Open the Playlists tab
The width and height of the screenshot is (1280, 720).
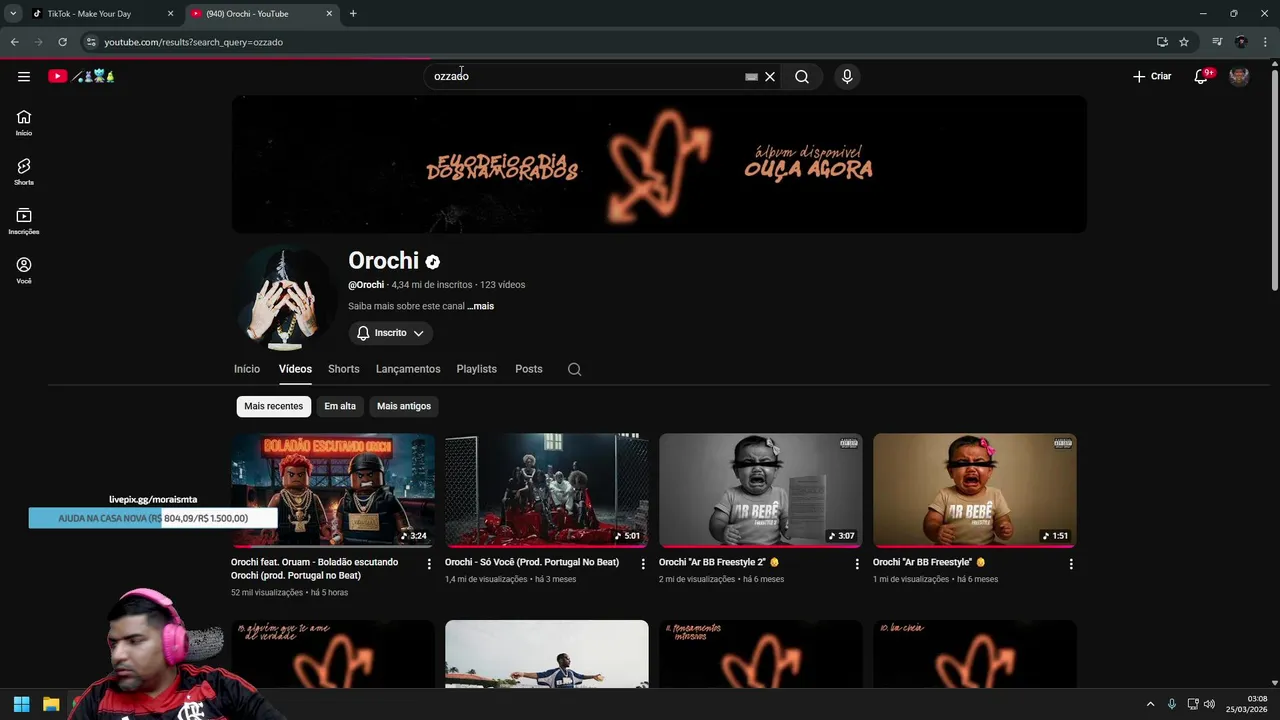coord(477,369)
